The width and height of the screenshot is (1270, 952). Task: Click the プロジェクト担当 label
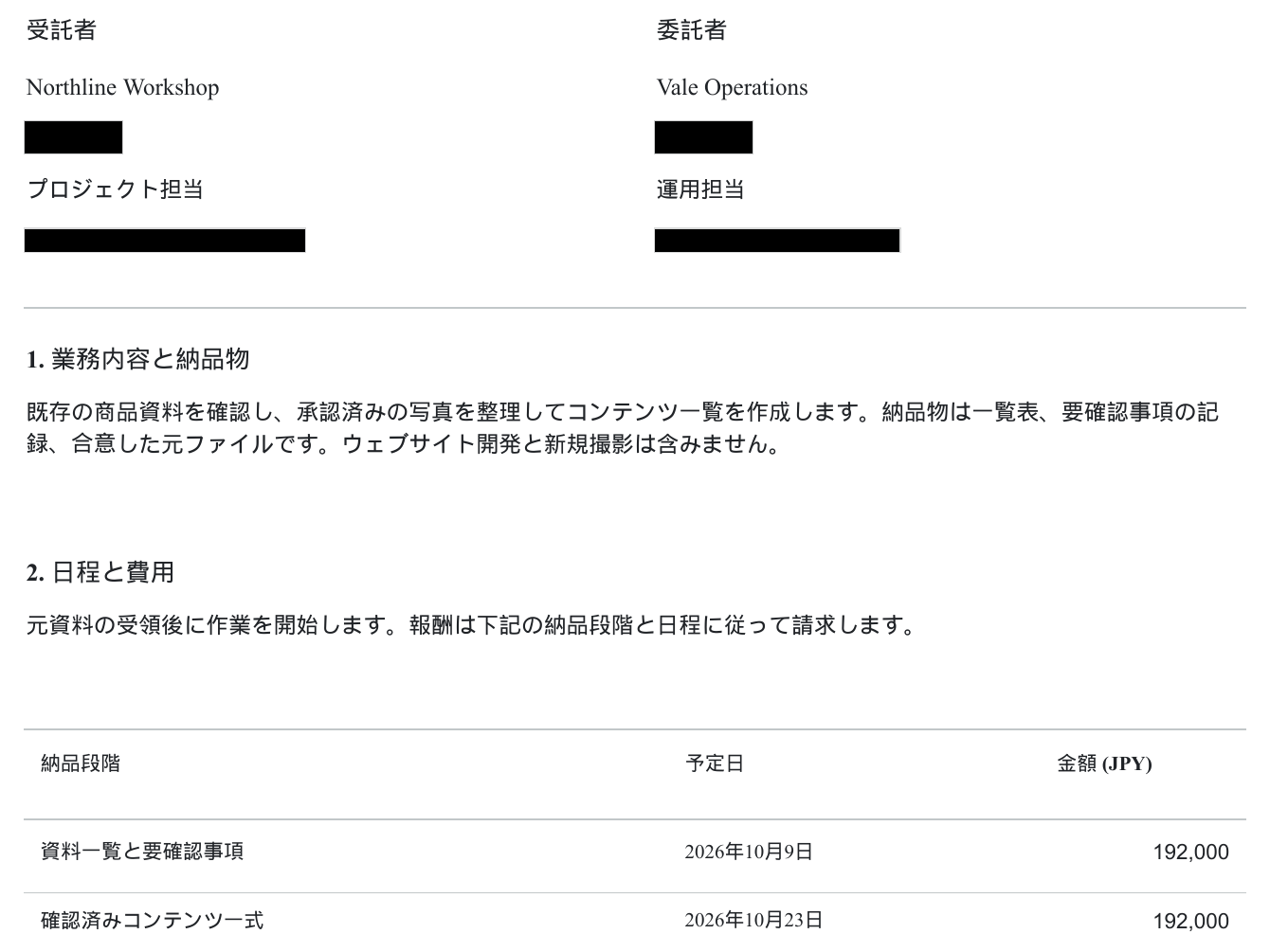tap(115, 189)
